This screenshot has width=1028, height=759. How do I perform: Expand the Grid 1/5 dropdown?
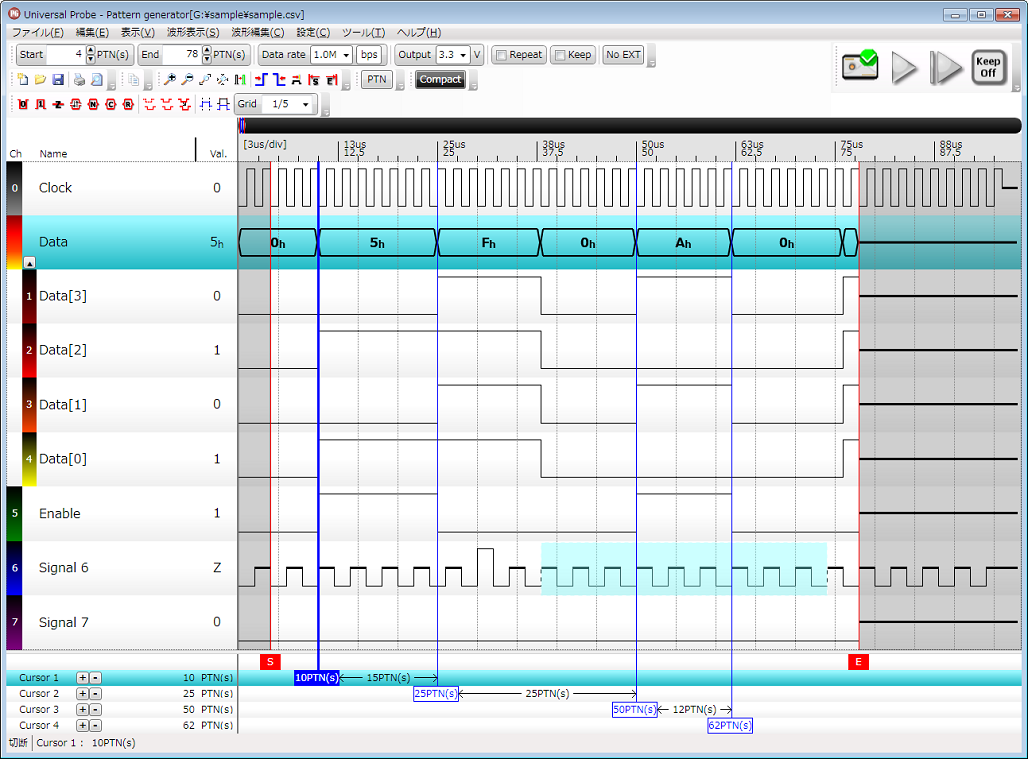pos(291,104)
